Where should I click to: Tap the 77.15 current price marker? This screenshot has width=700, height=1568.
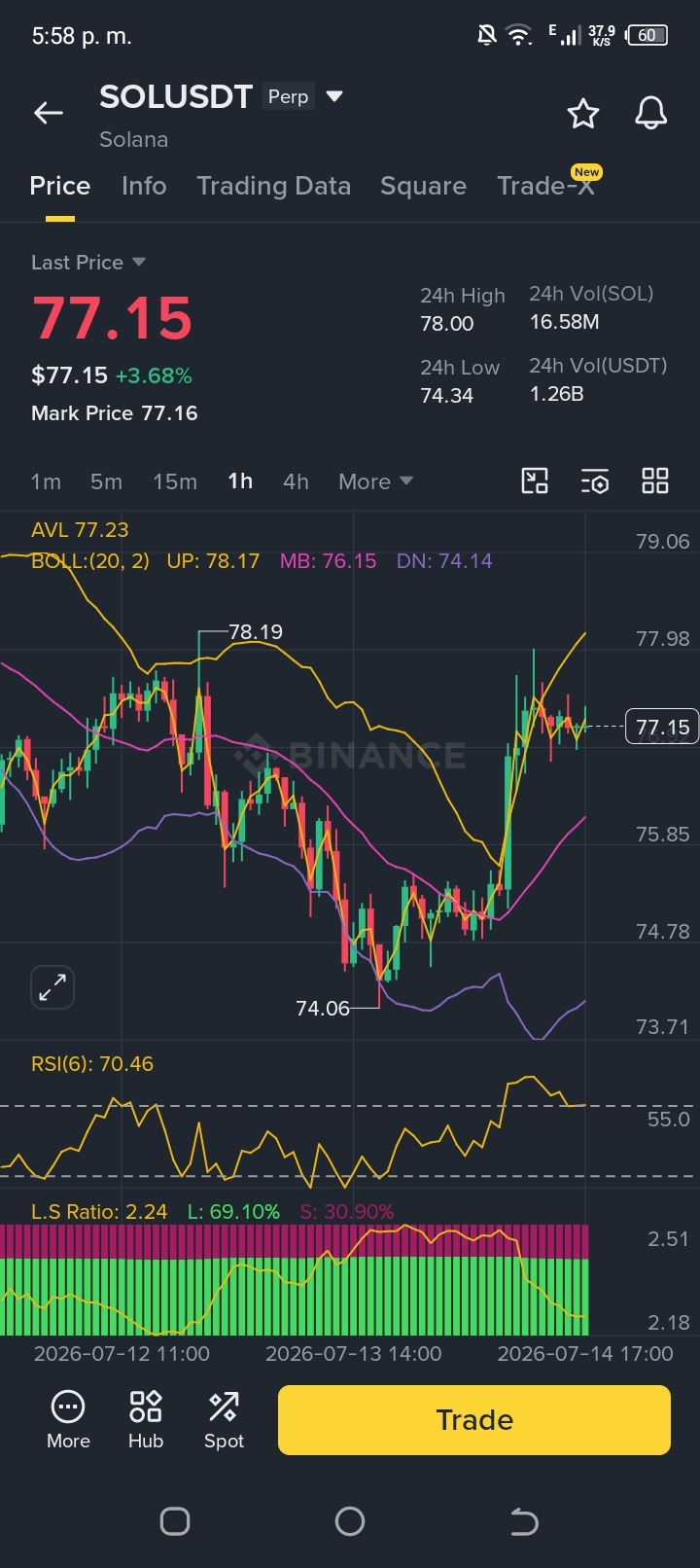(662, 727)
